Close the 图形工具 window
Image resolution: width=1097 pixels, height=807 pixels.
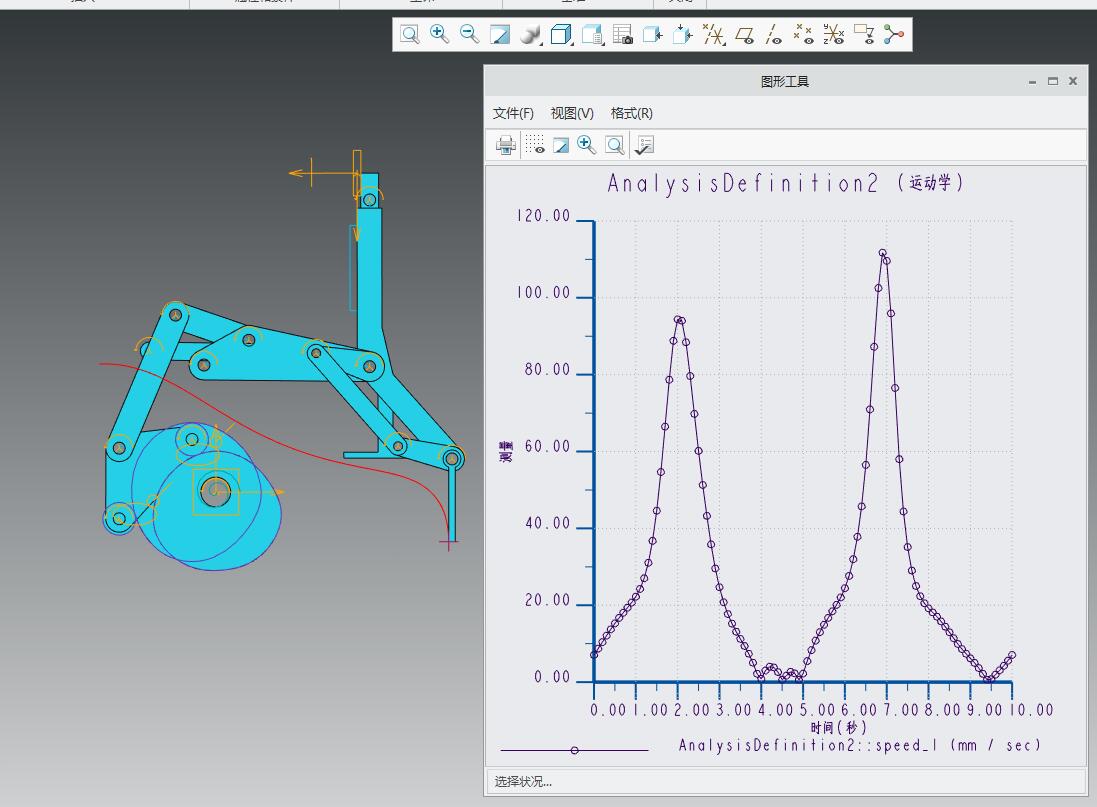pos(1073,81)
